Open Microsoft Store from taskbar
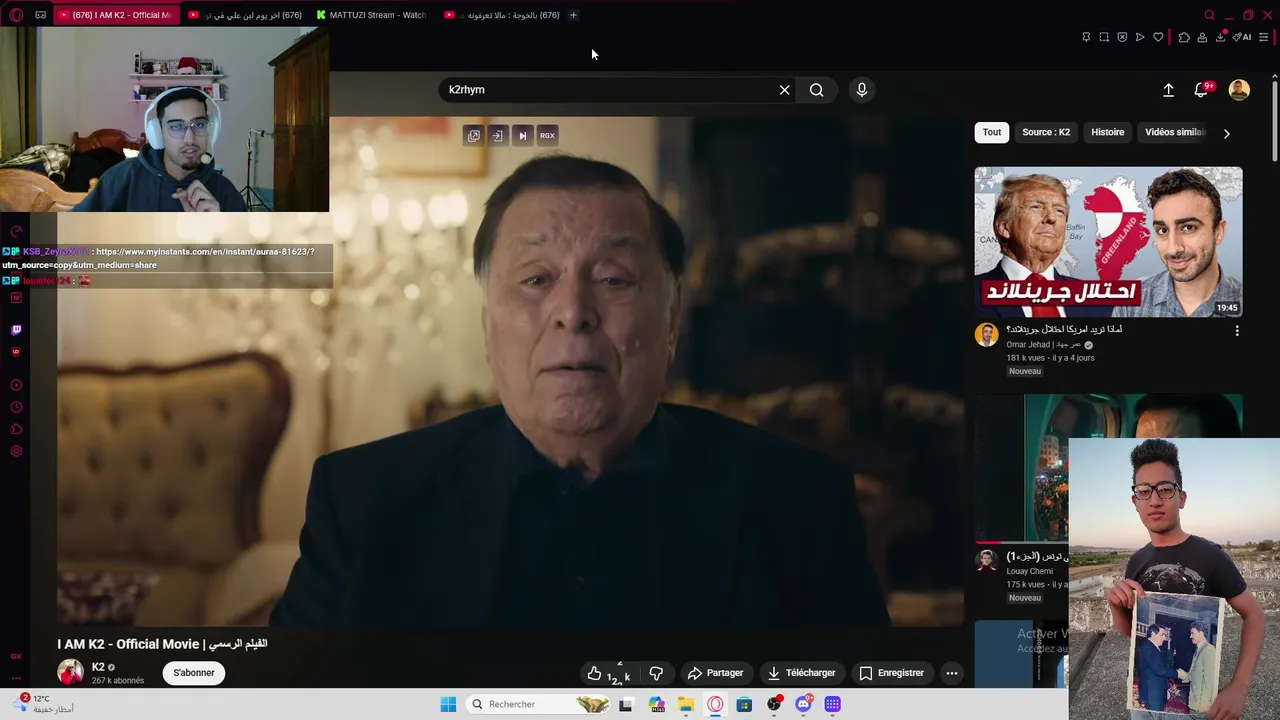Screen dimensions: 1280x720 [744, 704]
